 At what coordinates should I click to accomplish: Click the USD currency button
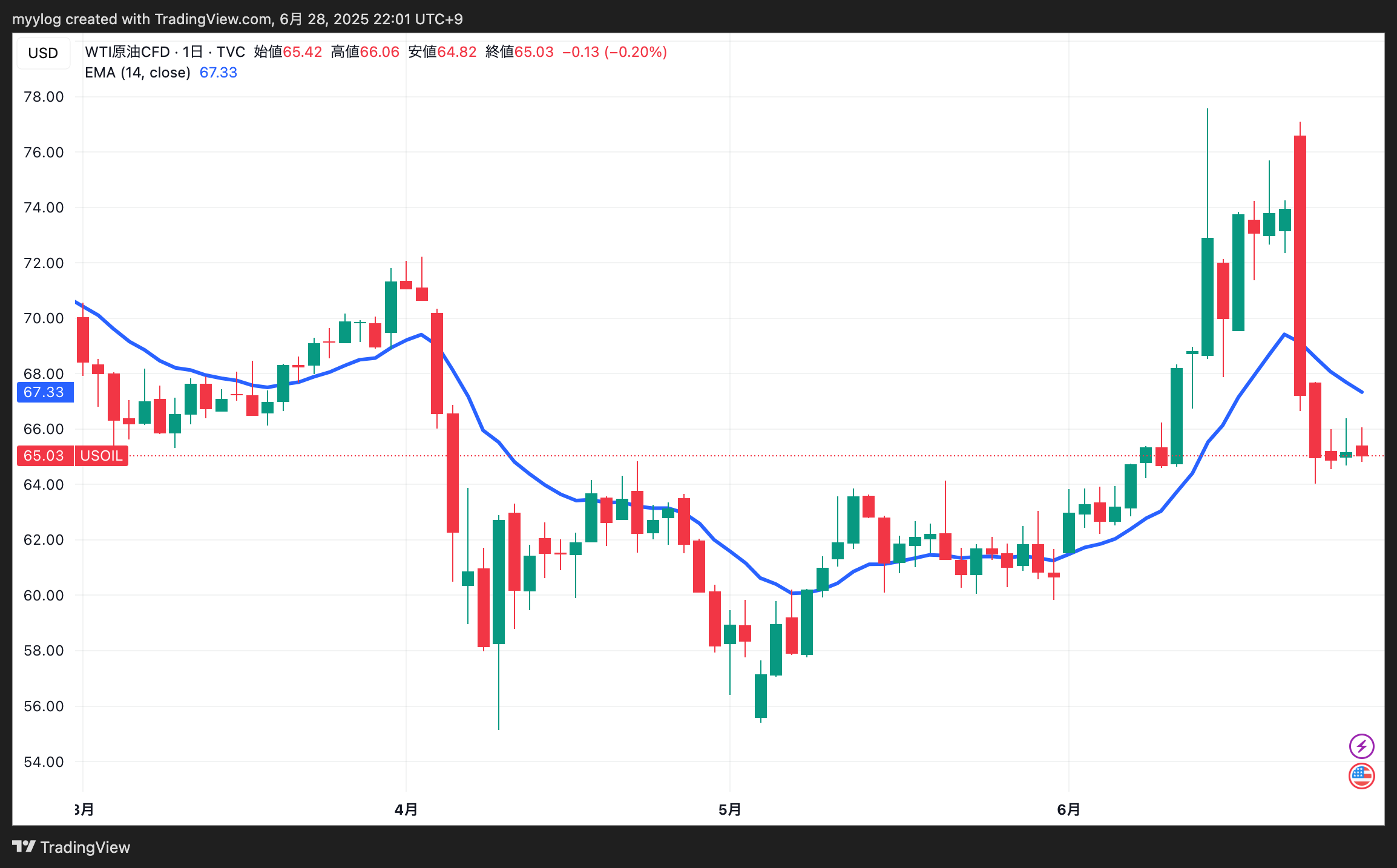click(43, 53)
